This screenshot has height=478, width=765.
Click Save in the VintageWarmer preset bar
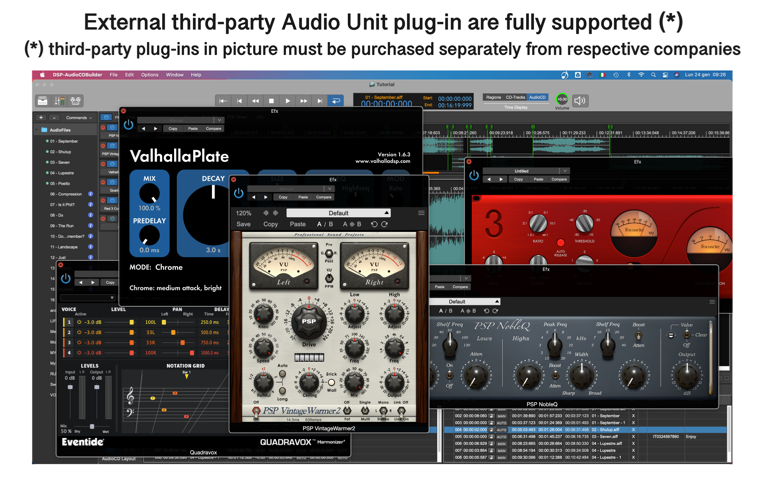pyautogui.click(x=244, y=225)
